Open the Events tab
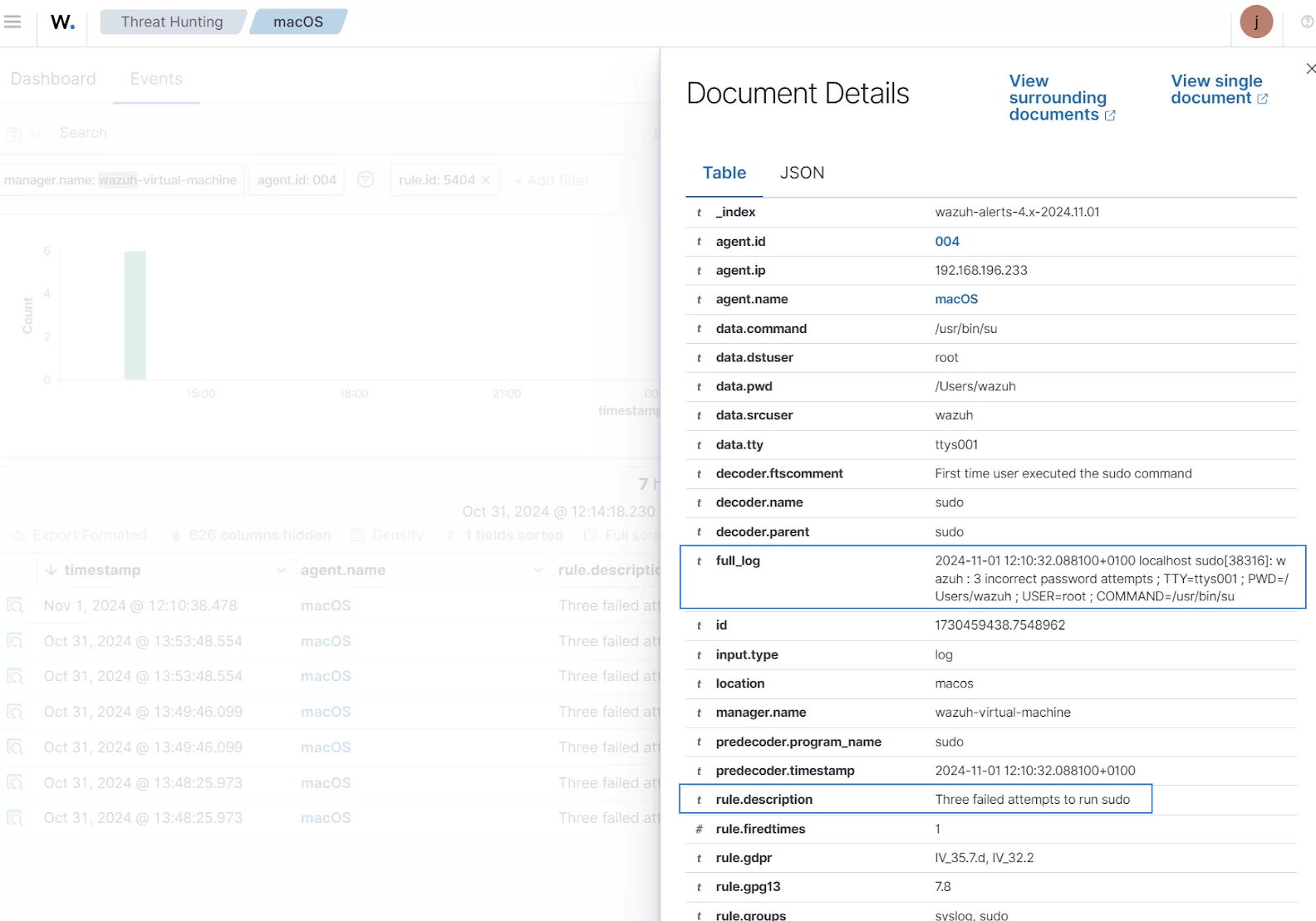Image resolution: width=1316 pixels, height=921 pixels. click(156, 79)
